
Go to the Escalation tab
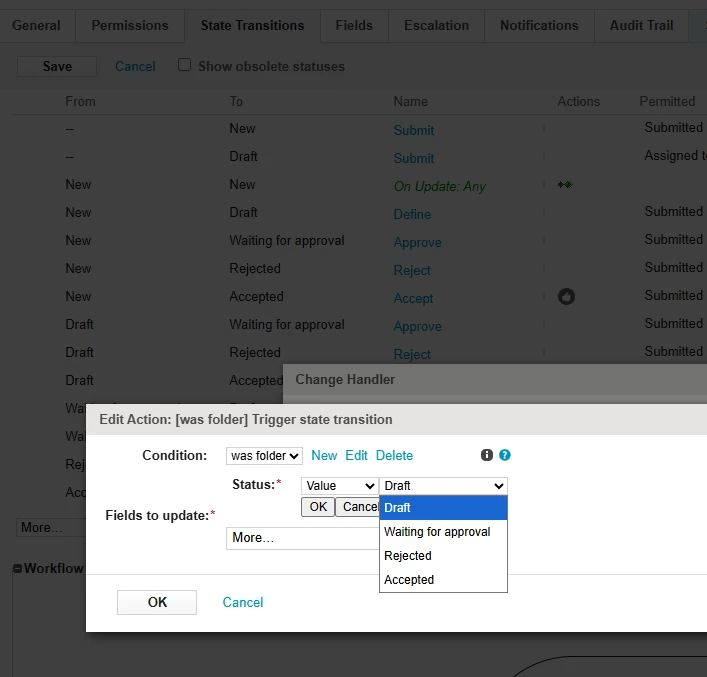(x=436, y=25)
